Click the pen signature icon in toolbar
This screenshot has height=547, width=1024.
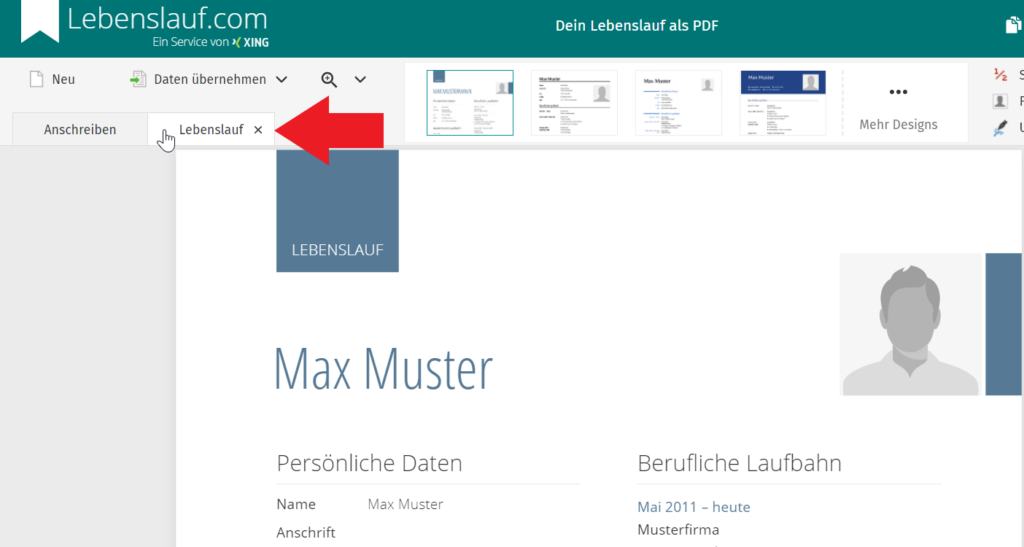coord(1000,129)
